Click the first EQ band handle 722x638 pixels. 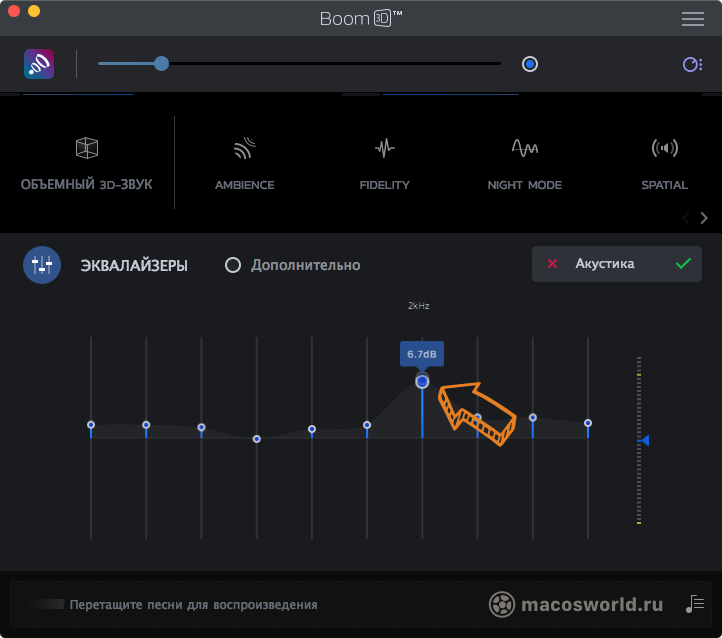(91, 424)
